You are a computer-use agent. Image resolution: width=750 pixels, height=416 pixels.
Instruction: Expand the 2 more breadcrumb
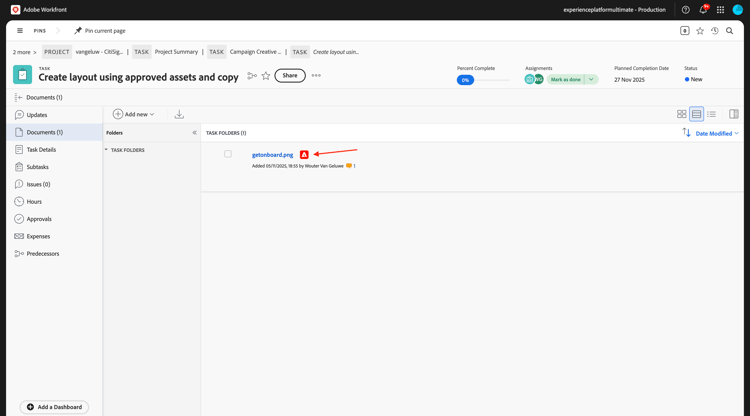(24, 52)
